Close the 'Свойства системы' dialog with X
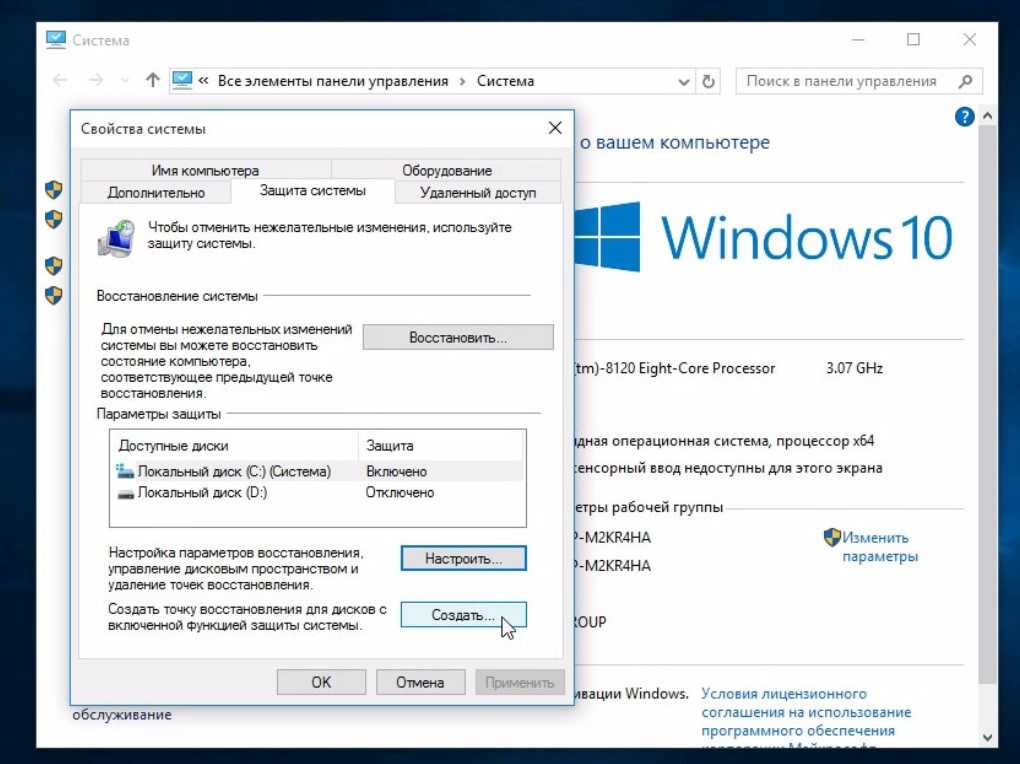1020x764 pixels. click(555, 128)
